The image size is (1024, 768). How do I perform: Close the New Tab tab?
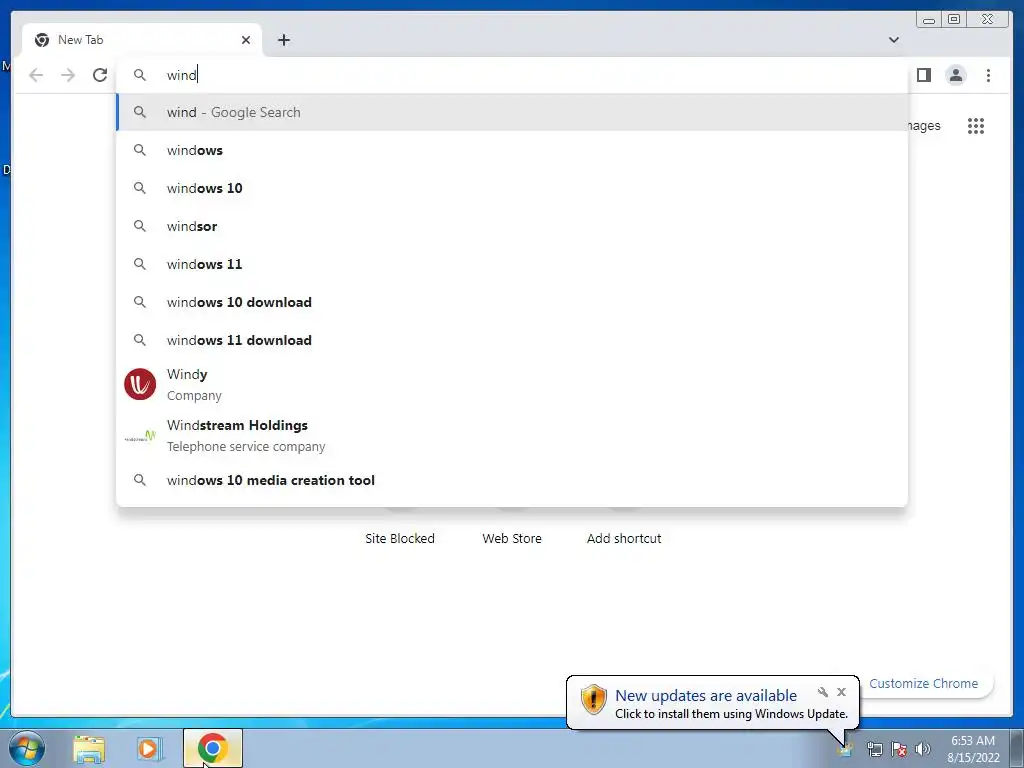(246, 40)
